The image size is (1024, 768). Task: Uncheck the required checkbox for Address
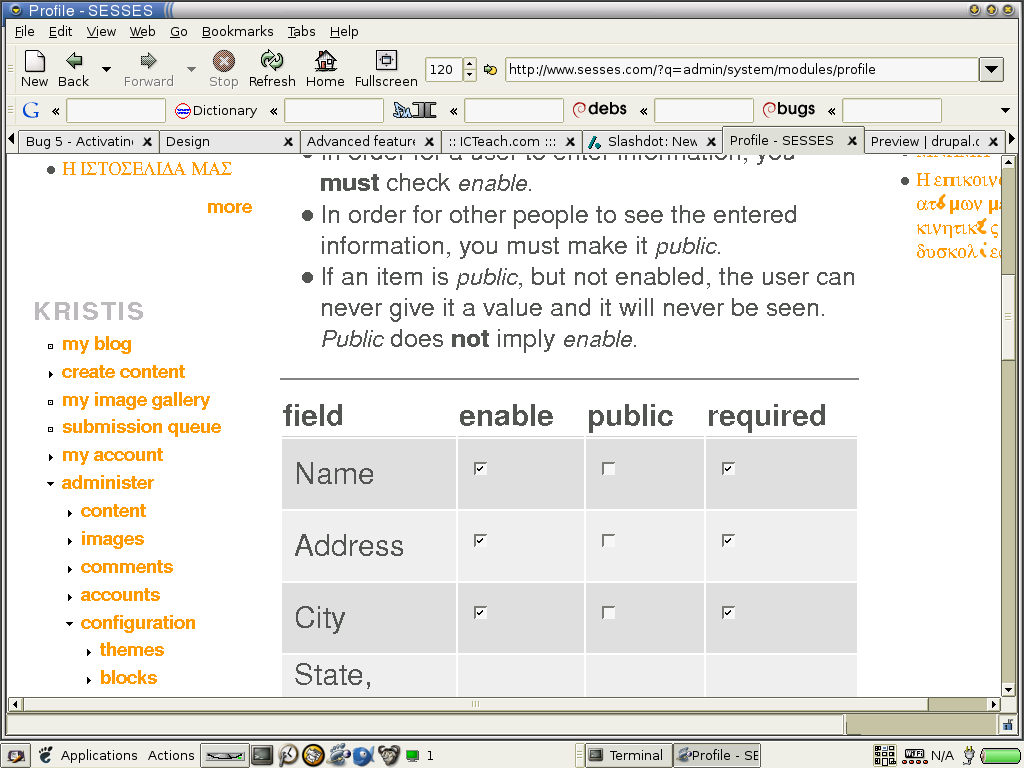(727, 539)
